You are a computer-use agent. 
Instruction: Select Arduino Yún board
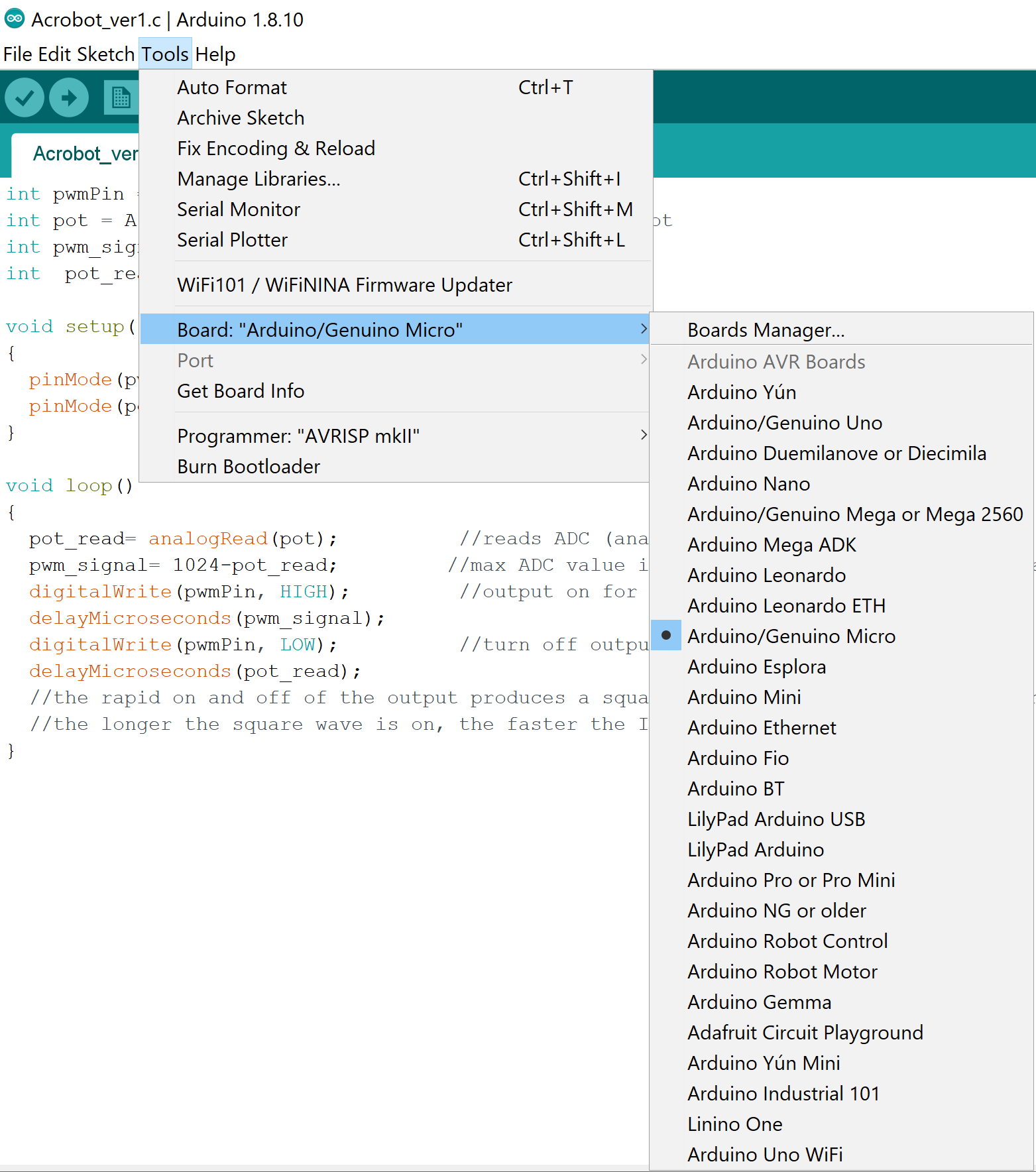coord(842,392)
